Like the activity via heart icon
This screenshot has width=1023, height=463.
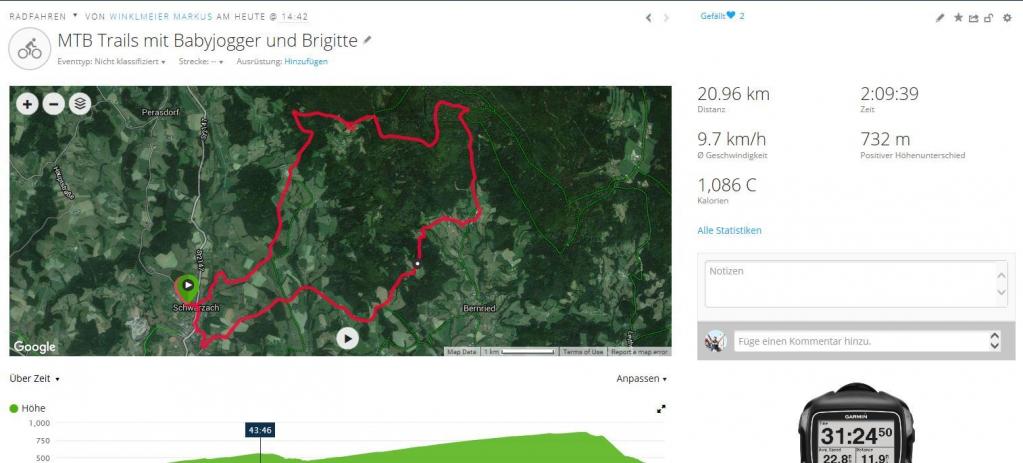pyautogui.click(x=731, y=16)
